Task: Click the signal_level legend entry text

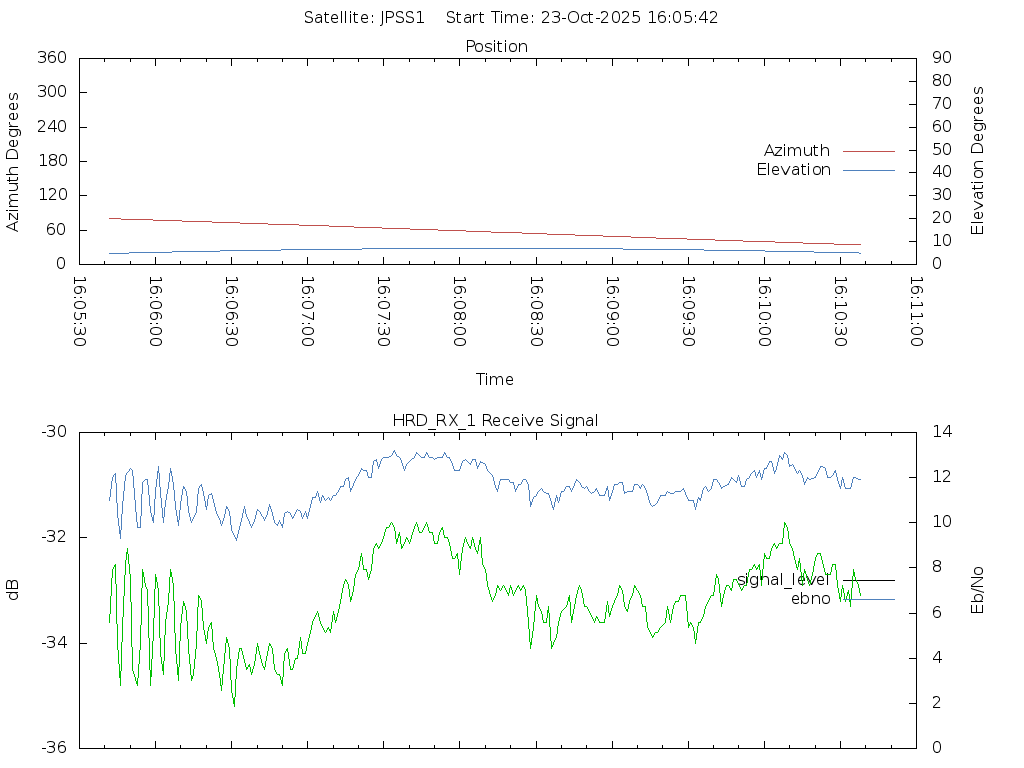Action: [783, 580]
